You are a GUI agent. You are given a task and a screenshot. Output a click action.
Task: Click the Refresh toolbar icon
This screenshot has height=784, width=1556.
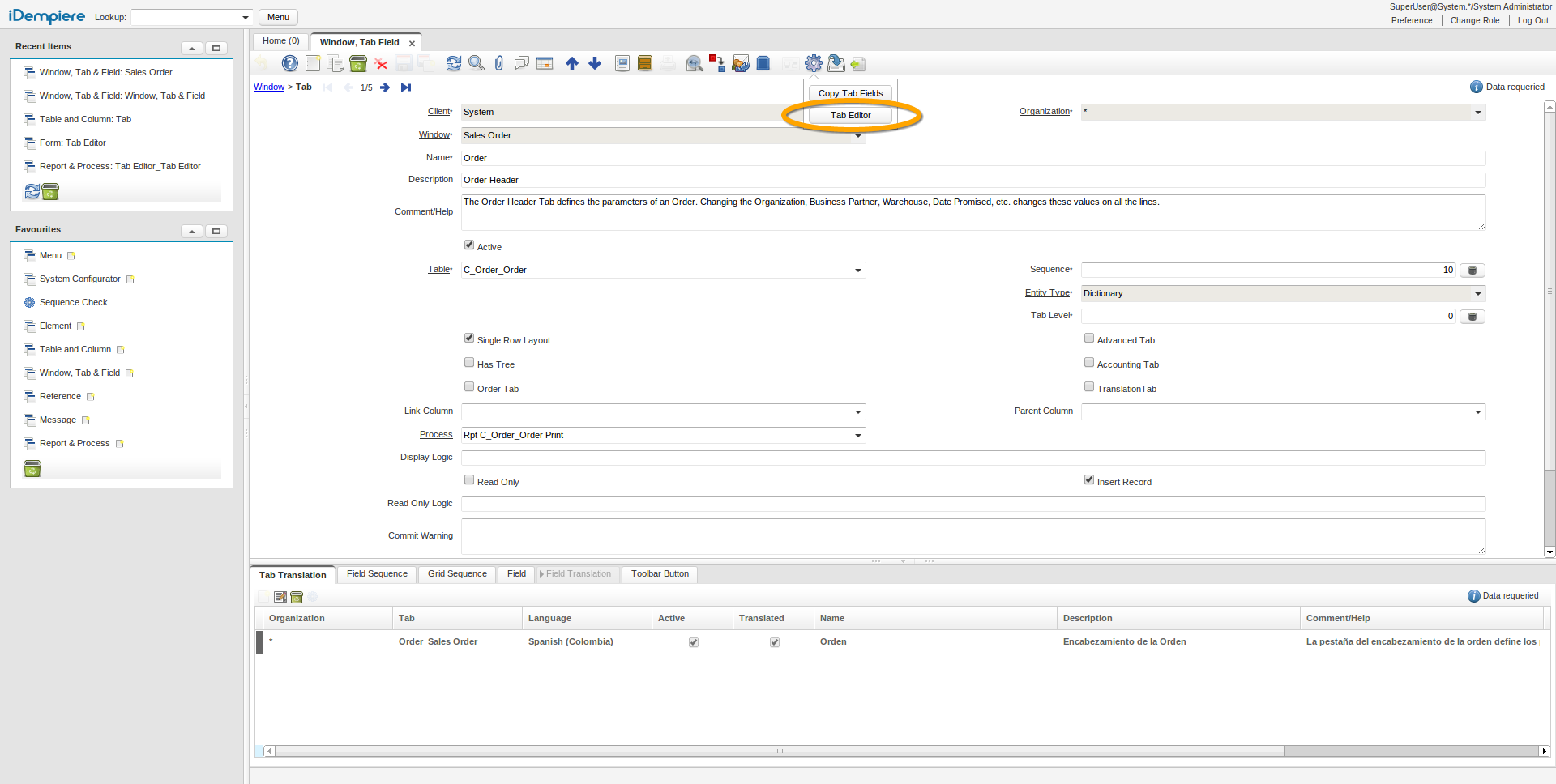click(x=454, y=63)
